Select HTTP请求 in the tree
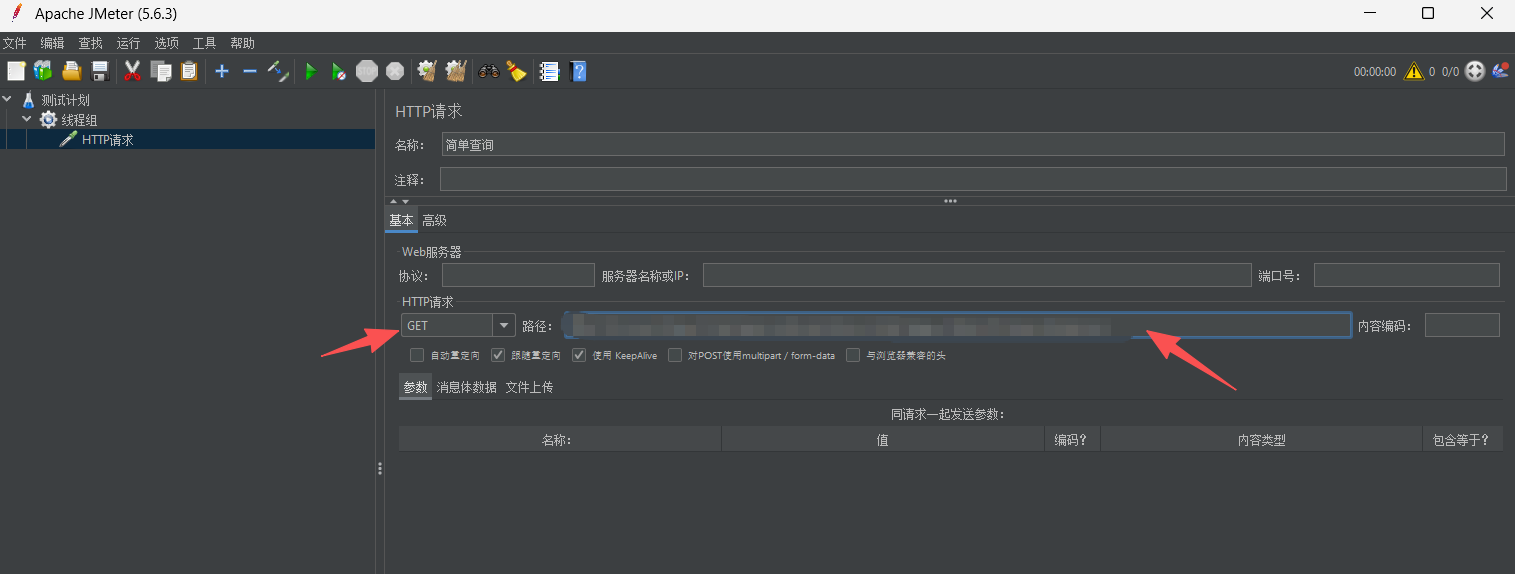 tap(107, 140)
